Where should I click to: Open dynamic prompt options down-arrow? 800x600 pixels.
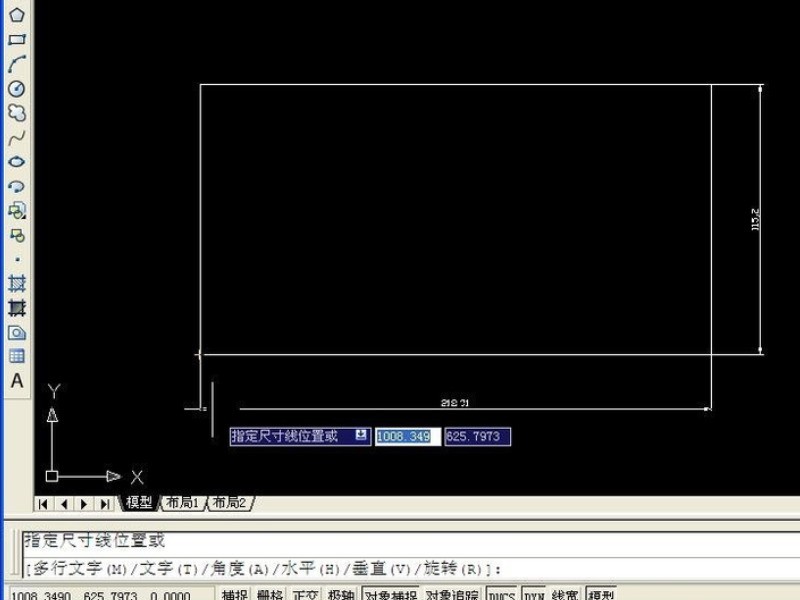[361, 435]
